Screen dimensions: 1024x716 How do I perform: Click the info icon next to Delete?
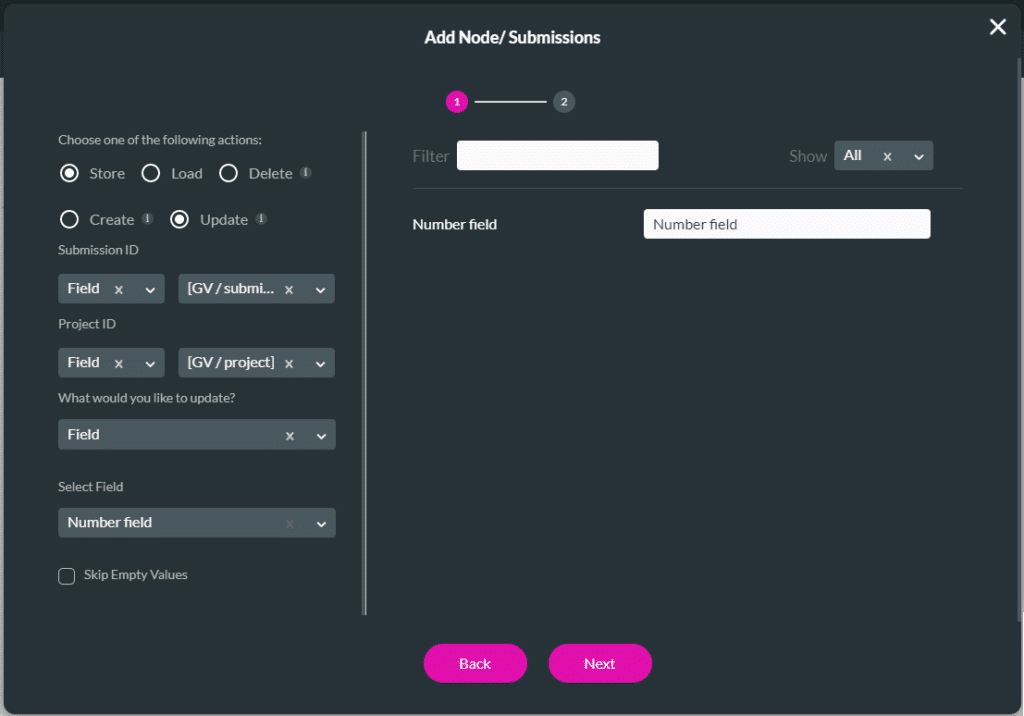[306, 172]
